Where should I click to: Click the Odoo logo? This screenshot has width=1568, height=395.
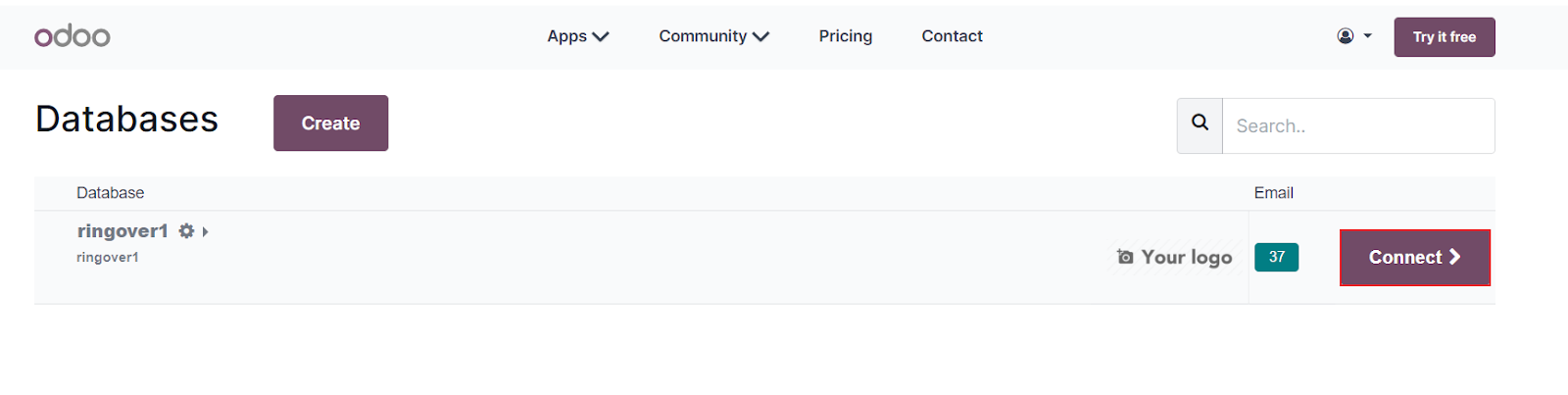(73, 36)
